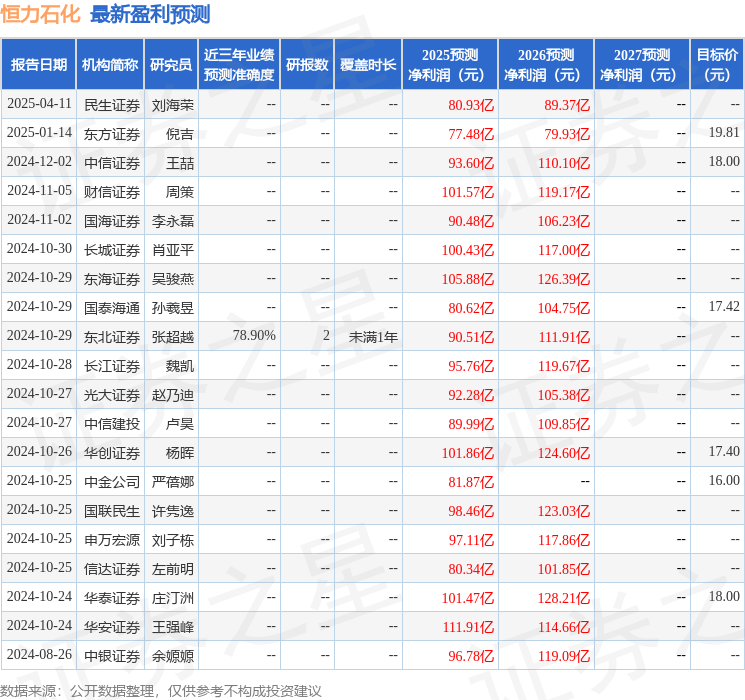Click 95.76亿 profit value
Screen dimensions: 745x700
(471, 366)
